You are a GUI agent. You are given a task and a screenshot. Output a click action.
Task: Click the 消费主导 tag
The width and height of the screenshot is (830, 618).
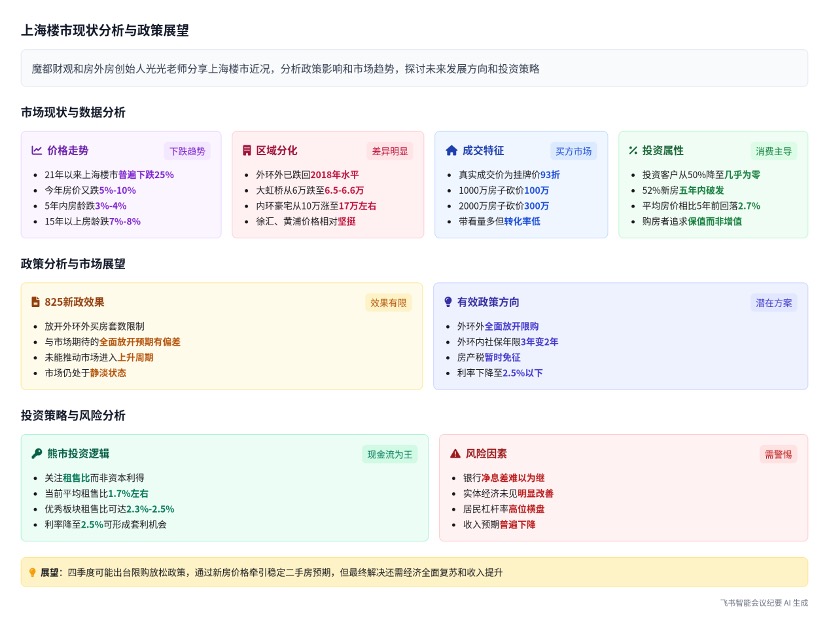point(773,151)
